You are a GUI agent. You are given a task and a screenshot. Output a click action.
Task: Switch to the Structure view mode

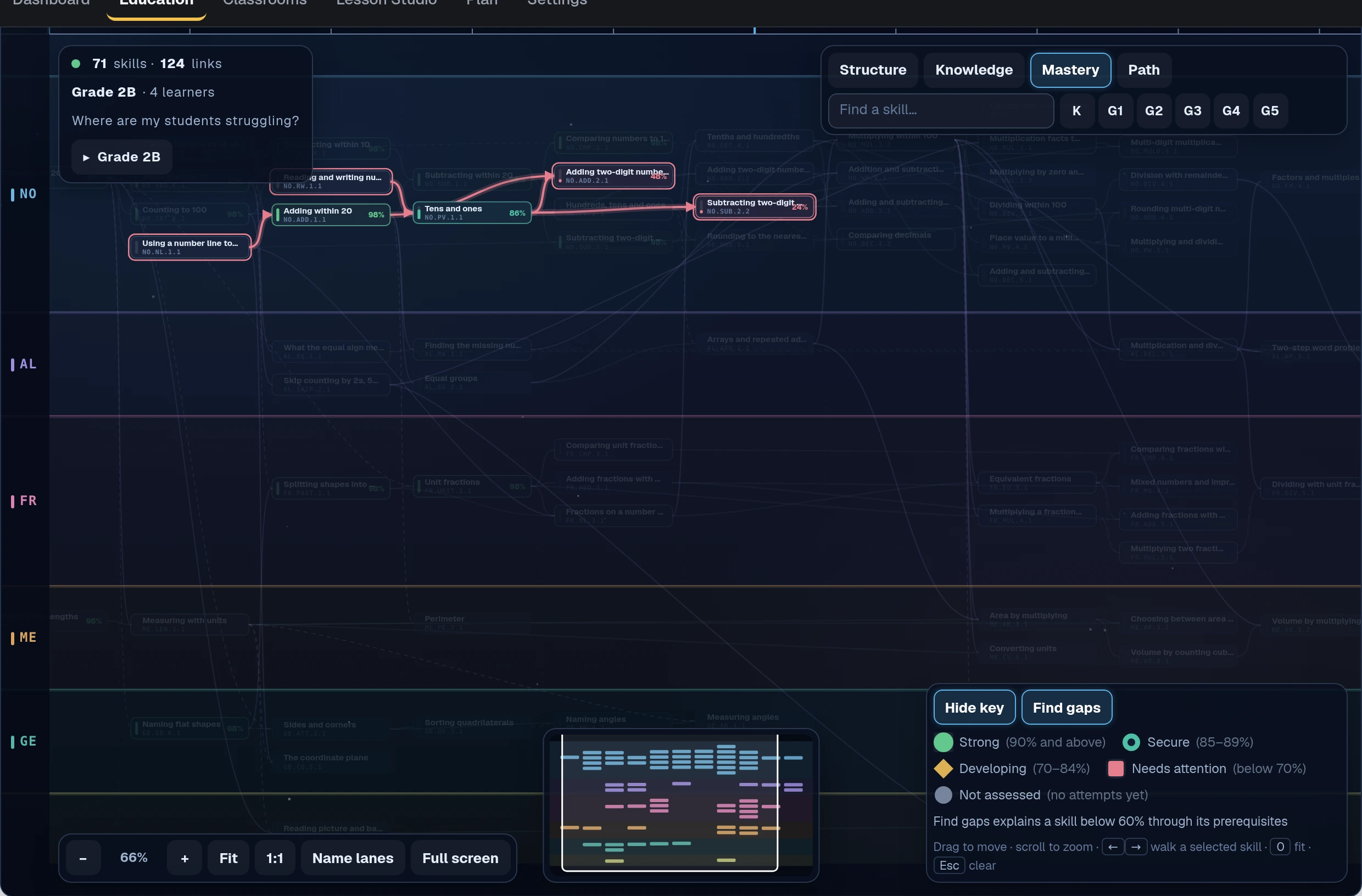click(x=872, y=70)
